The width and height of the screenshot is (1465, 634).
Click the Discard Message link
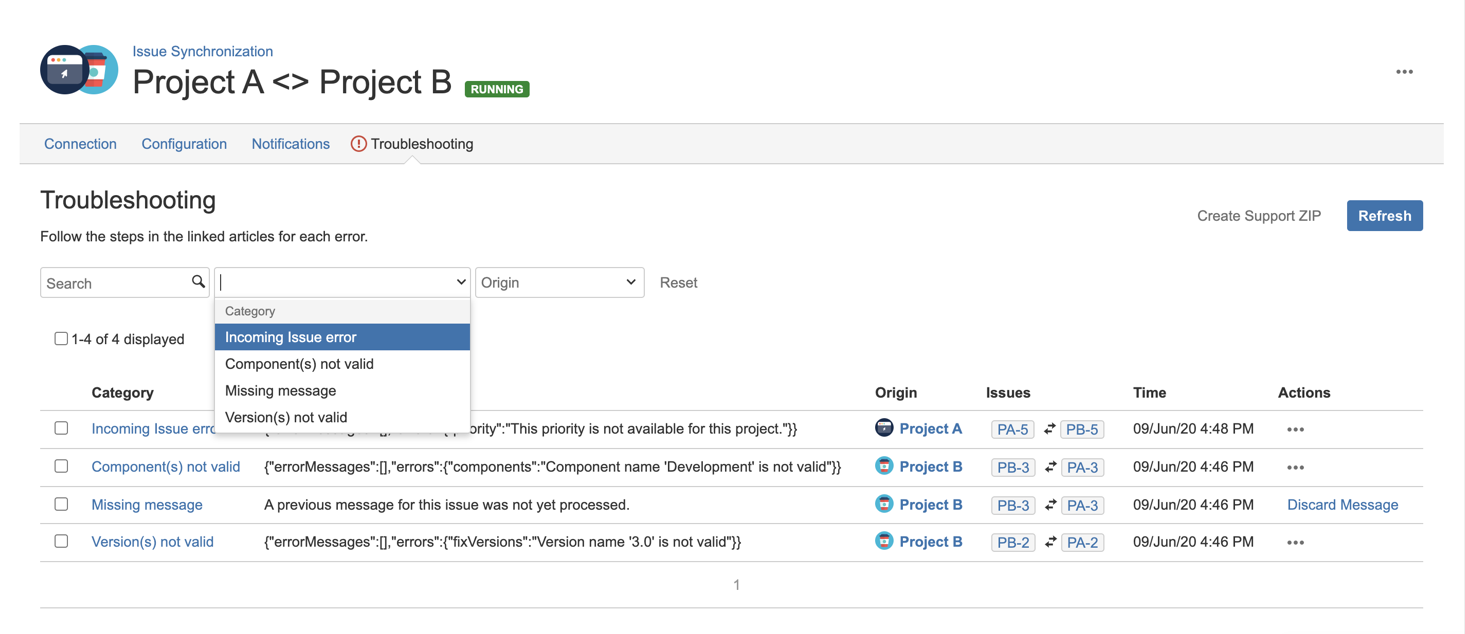pos(1342,505)
